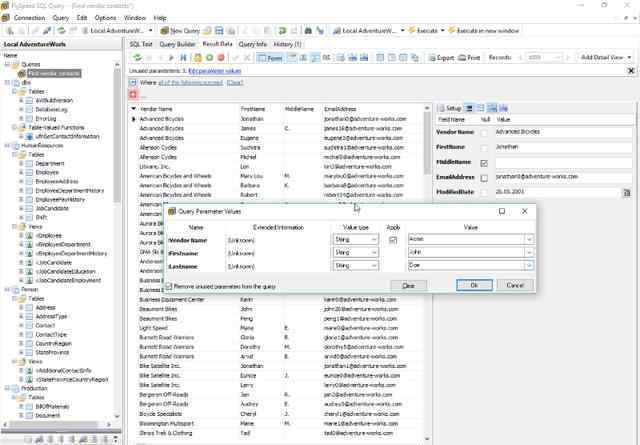The image size is (640, 445).
Task: Click the Export button icon
Action: pyautogui.click(x=432, y=58)
